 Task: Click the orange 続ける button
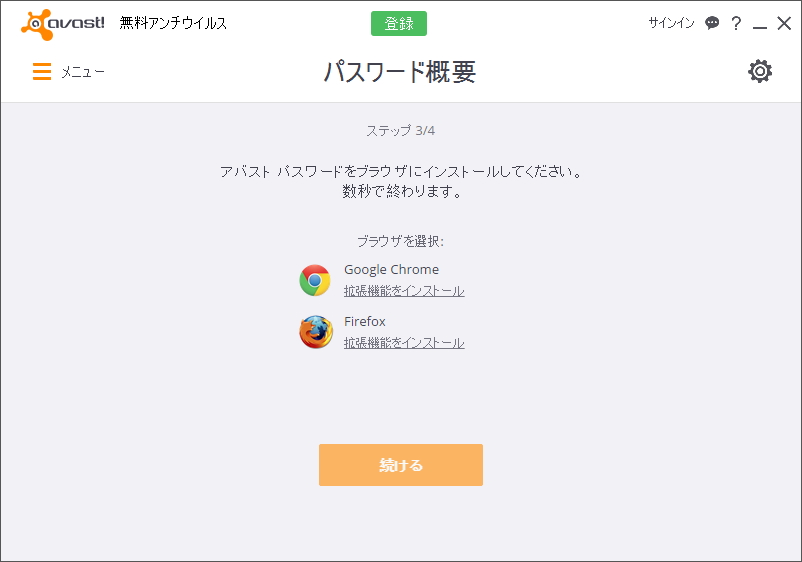(x=401, y=465)
